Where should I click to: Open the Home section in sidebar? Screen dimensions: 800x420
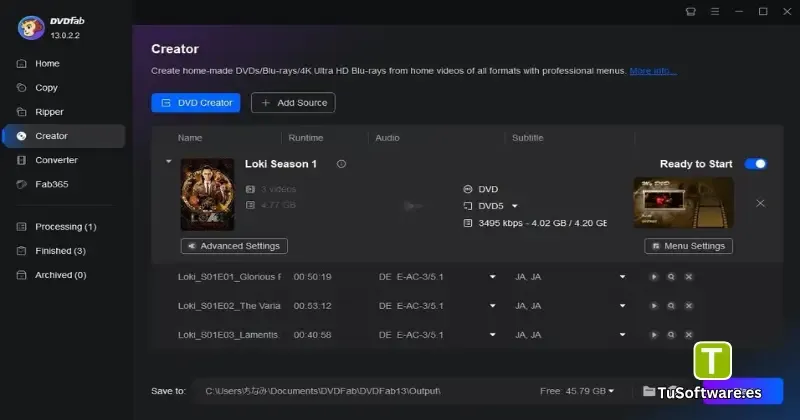(x=47, y=64)
